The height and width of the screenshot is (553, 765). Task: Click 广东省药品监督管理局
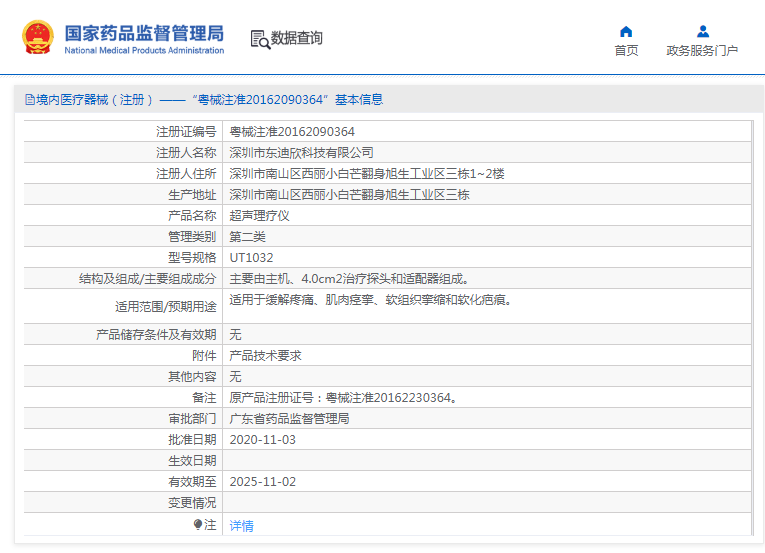(x=289, y=419)
